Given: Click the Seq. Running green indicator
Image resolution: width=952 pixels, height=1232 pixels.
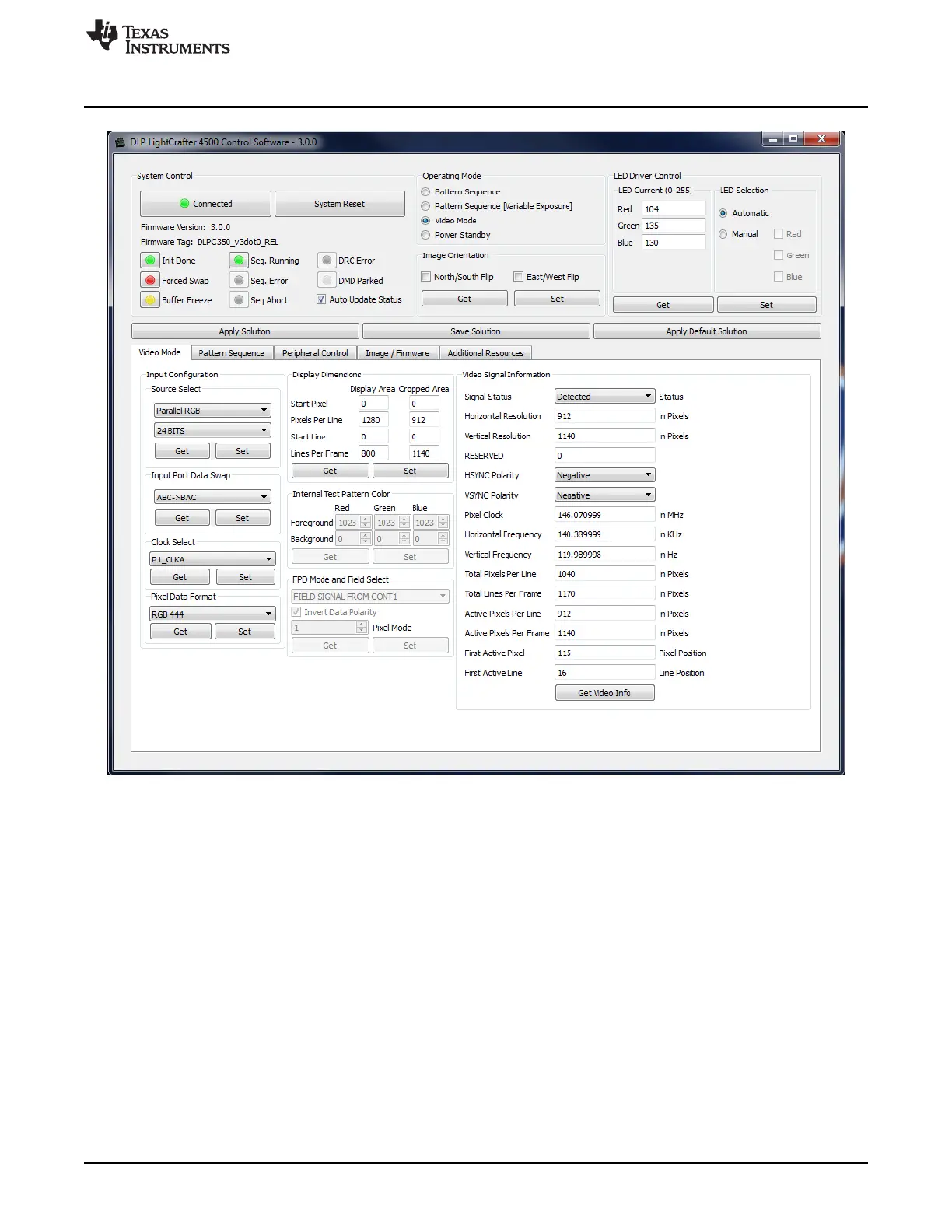Looking at the screenshot, I should tap(239, 261).
